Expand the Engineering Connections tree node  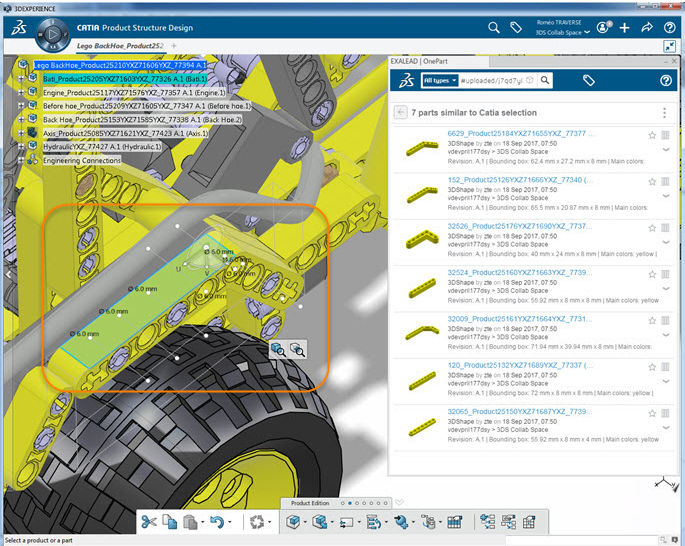point(21,160)
